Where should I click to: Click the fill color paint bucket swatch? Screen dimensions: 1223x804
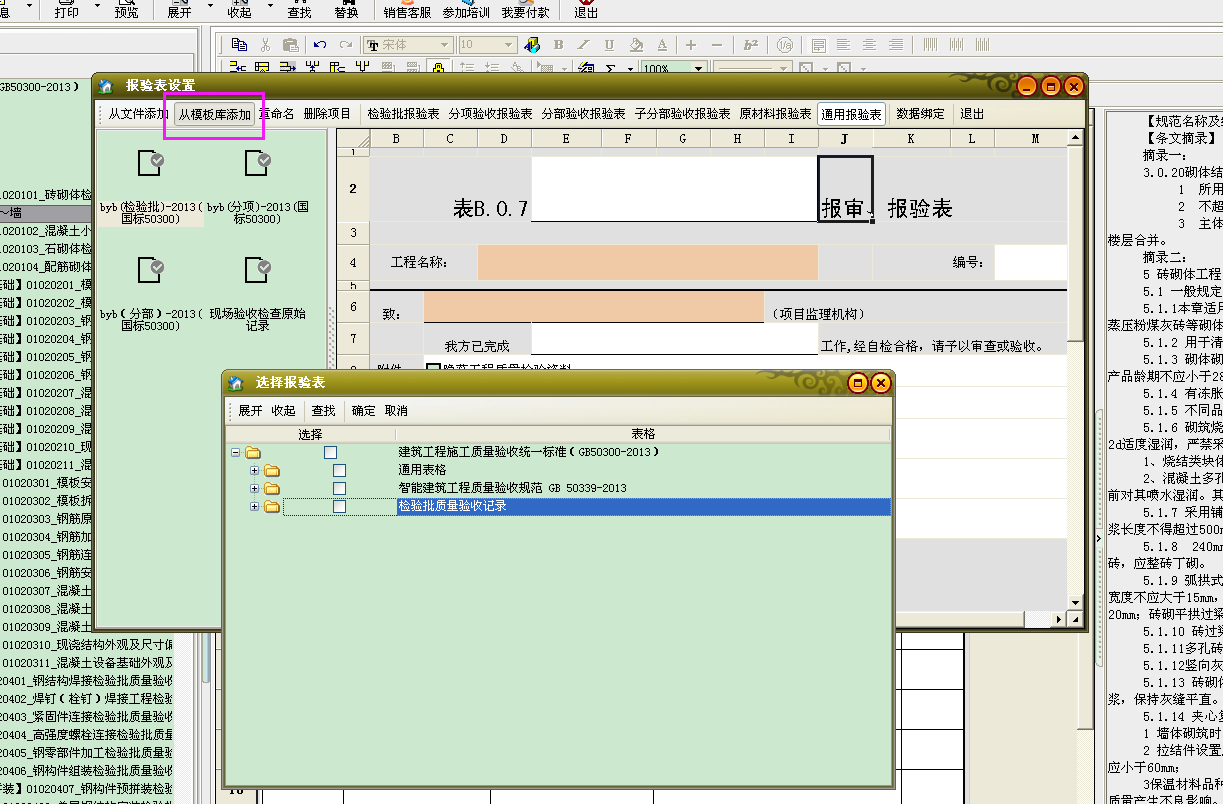click(532, 45)
